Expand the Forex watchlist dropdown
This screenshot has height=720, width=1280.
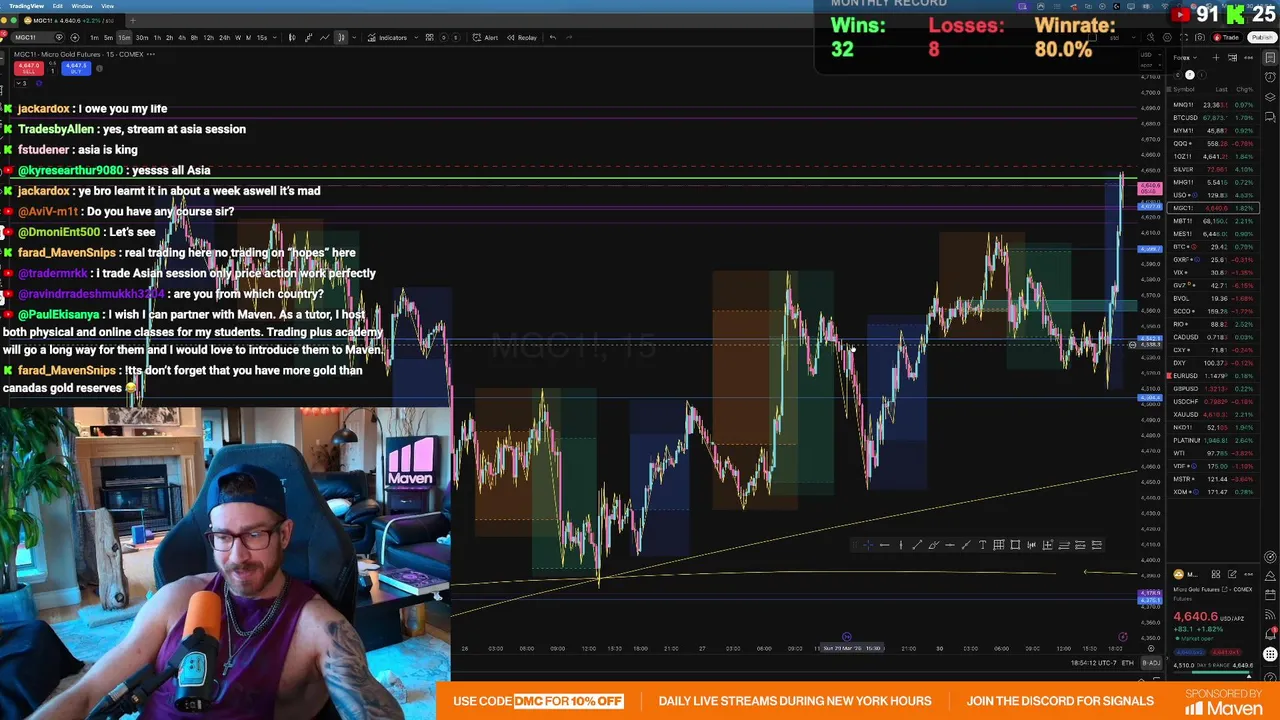1185,57
